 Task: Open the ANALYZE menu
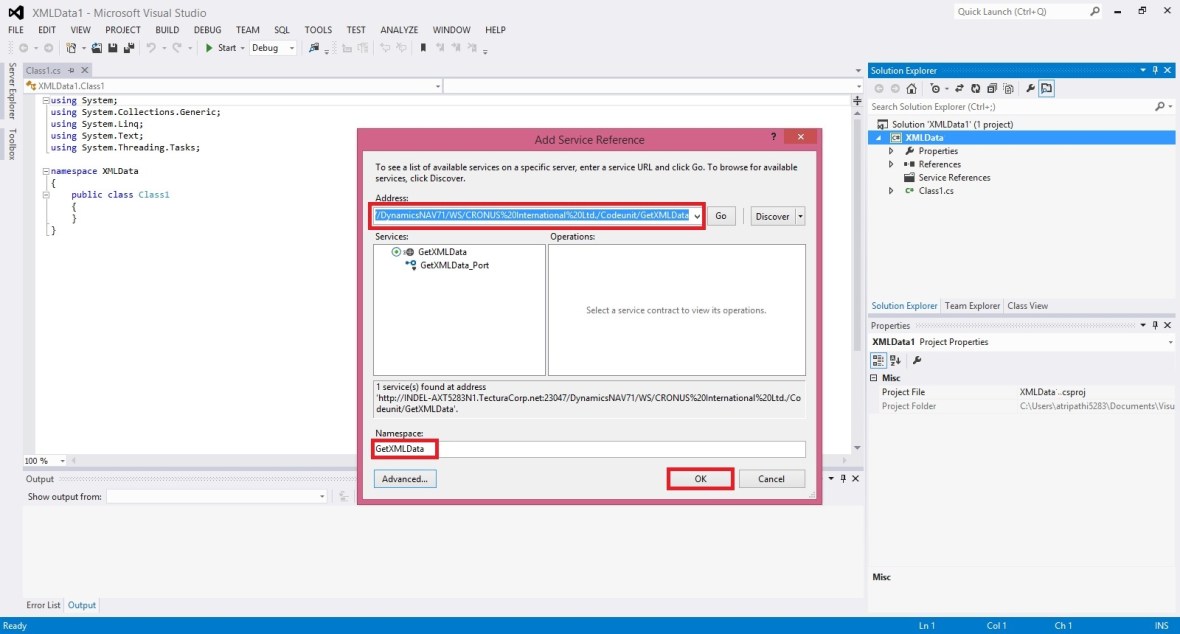(x=399, y=30)
